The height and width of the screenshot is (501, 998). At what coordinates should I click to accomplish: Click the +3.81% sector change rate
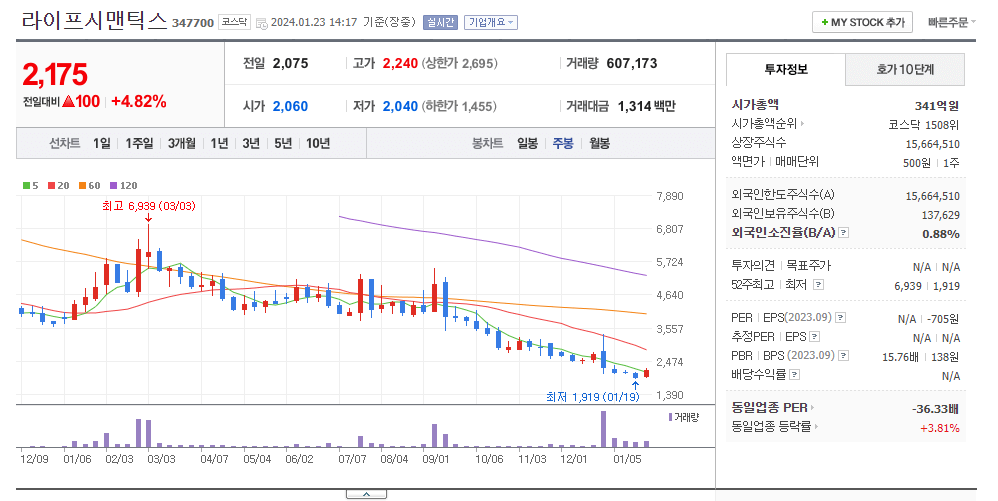point(939,428)
